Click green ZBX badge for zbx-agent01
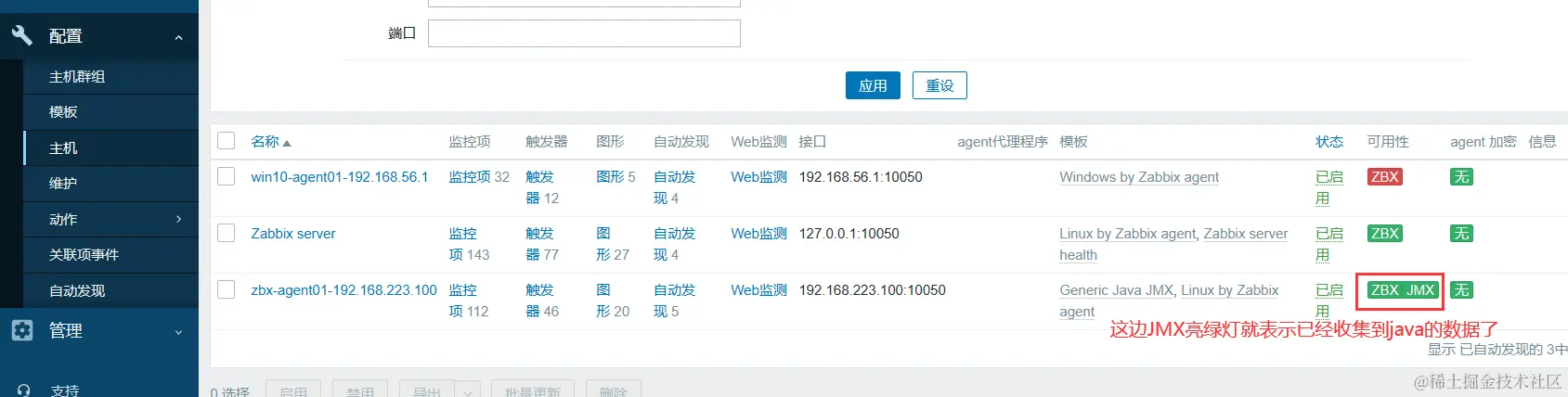 (1384, 290)
